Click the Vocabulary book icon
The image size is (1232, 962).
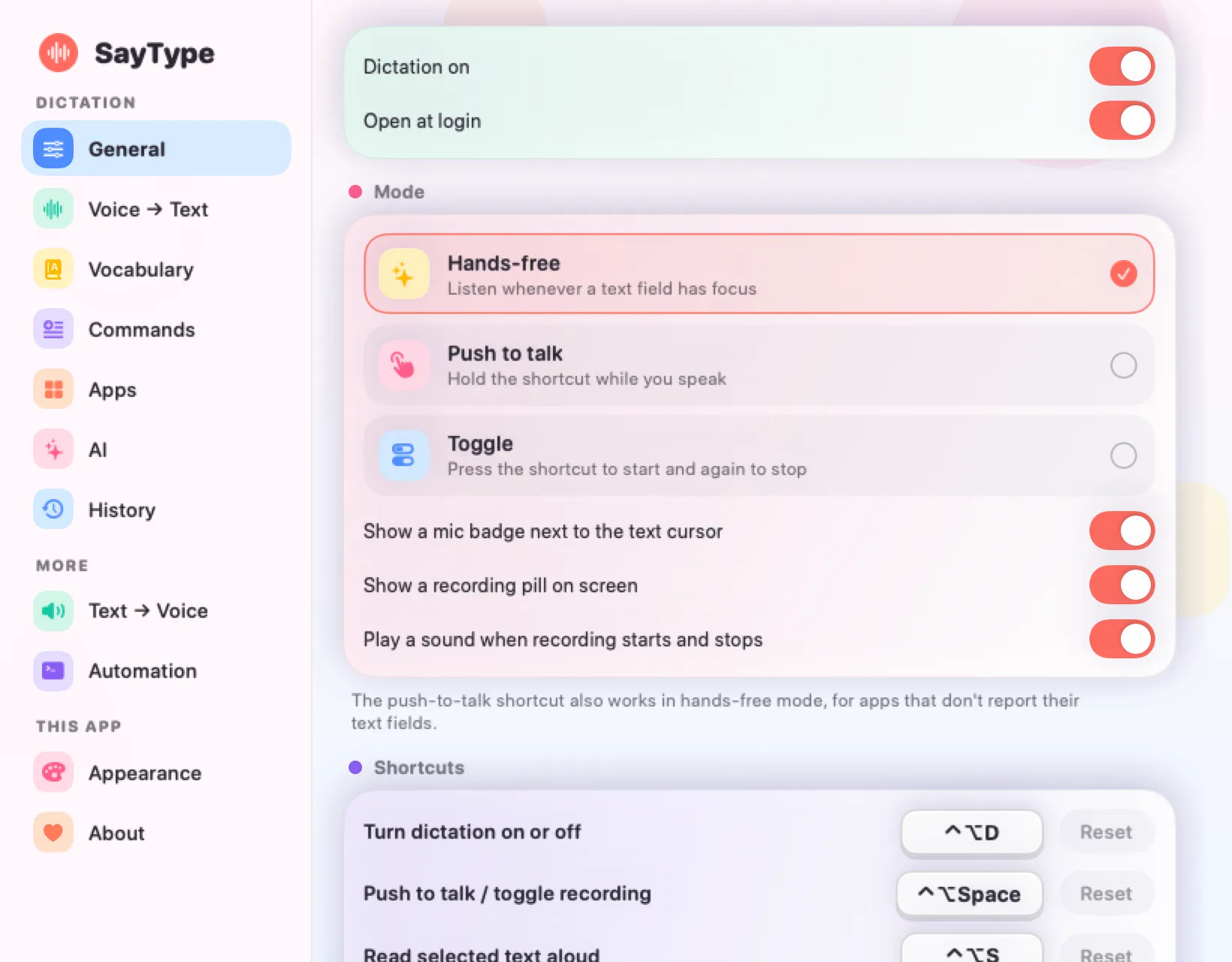(53, 269)
